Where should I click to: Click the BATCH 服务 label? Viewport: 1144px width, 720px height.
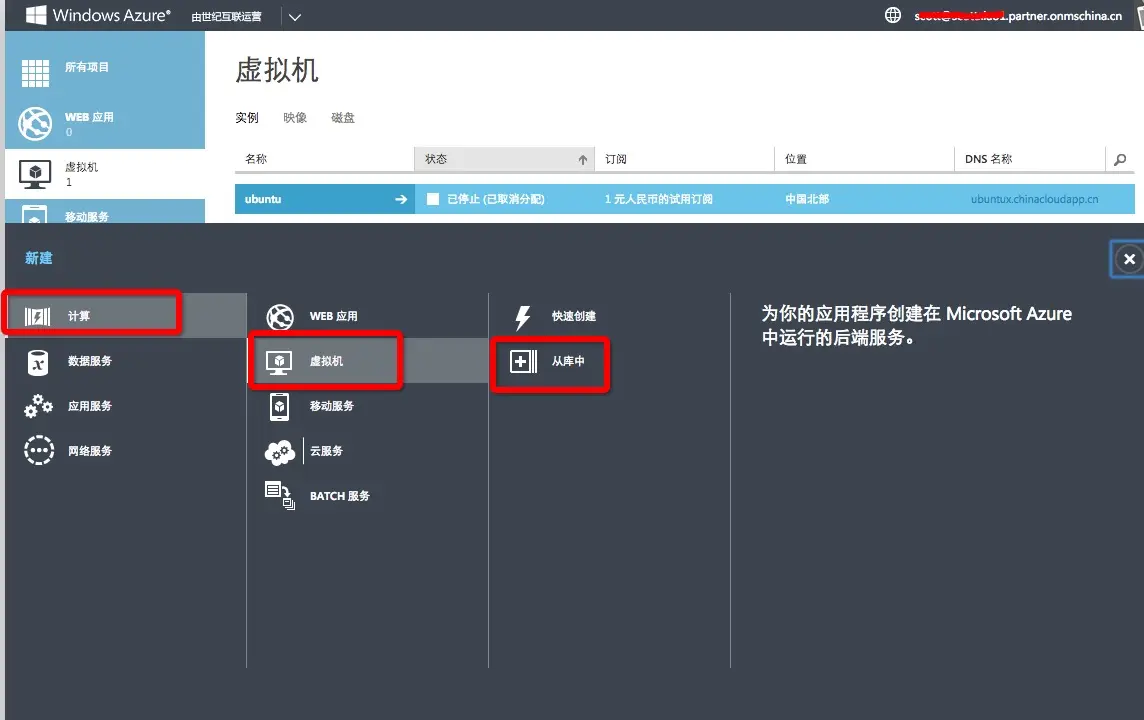click(x=339, y=496)
